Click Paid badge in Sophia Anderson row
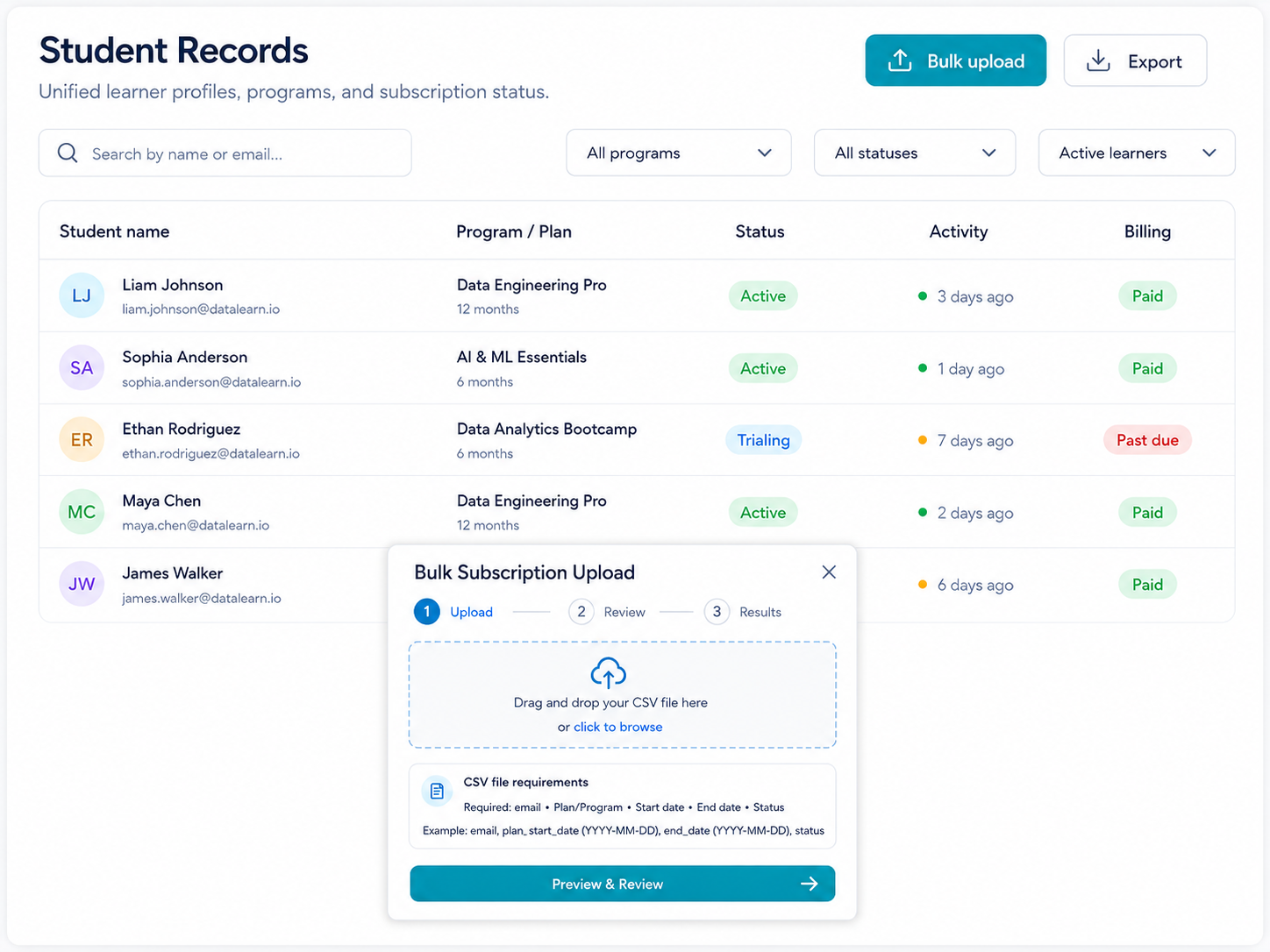This screenshot has height=952, width=1270. 1147,368
